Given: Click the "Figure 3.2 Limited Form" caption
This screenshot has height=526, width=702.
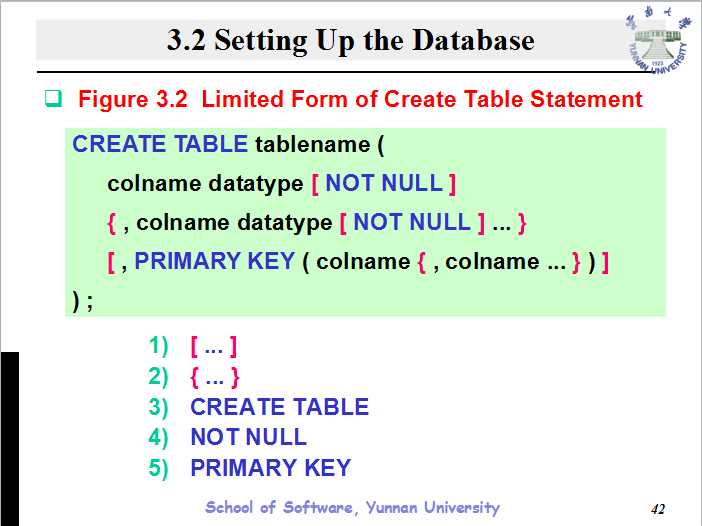Looking at the screenshot, I should click(x=360, y=100).
